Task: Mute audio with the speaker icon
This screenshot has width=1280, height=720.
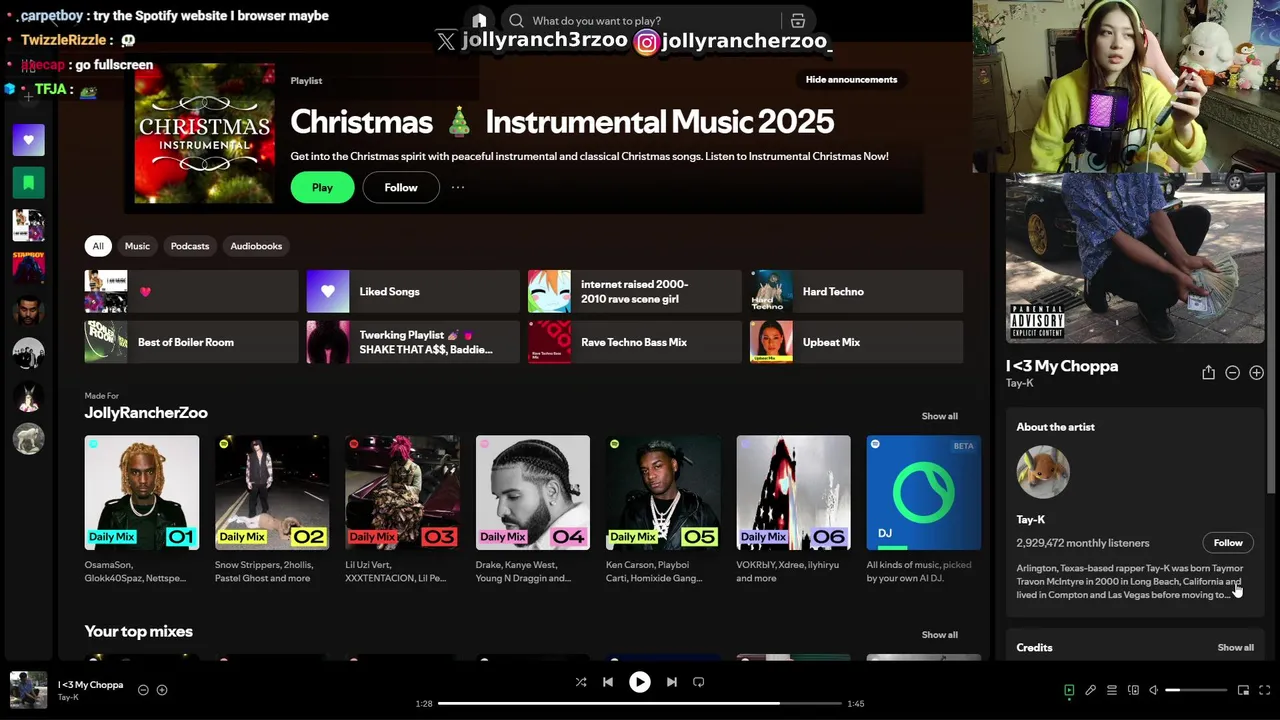Action: (x=1153, y=690)
